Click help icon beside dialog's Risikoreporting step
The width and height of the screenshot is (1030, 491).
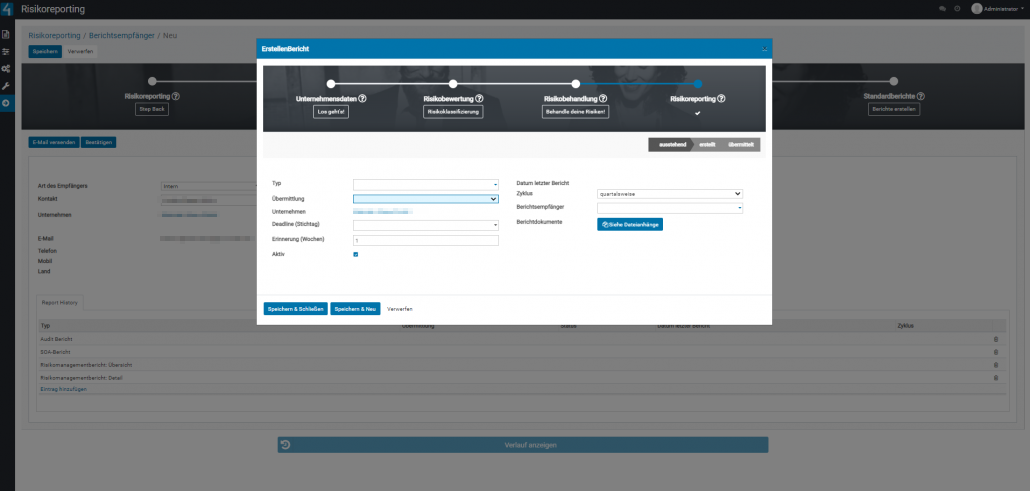coord(721,99)
